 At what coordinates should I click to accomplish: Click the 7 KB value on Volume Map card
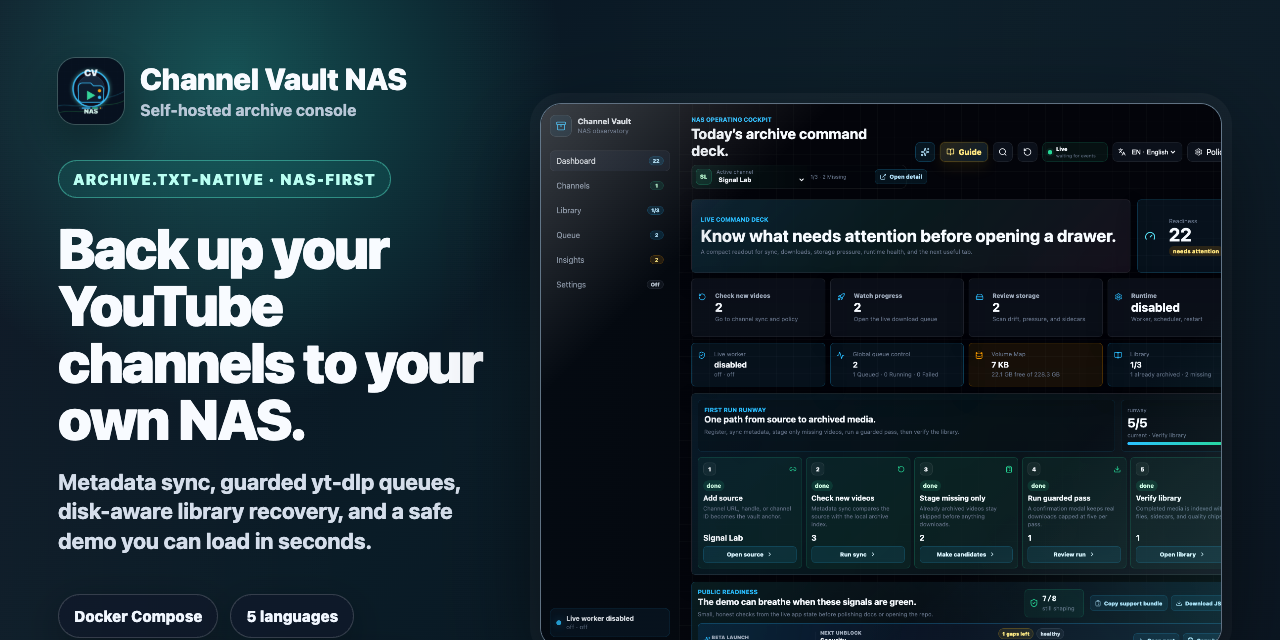click(x=1000, y=365)
